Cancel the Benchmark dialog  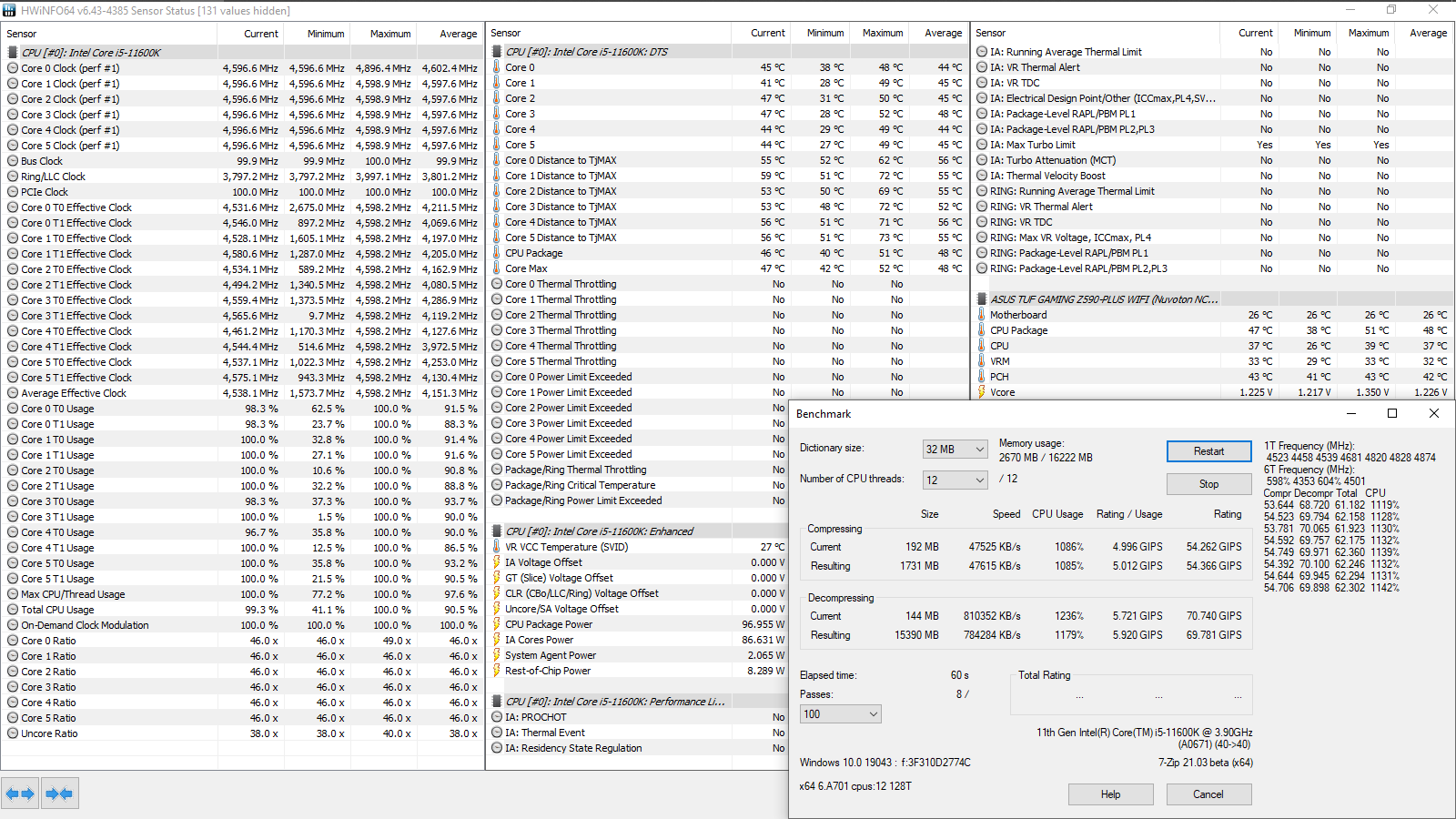1208,794
